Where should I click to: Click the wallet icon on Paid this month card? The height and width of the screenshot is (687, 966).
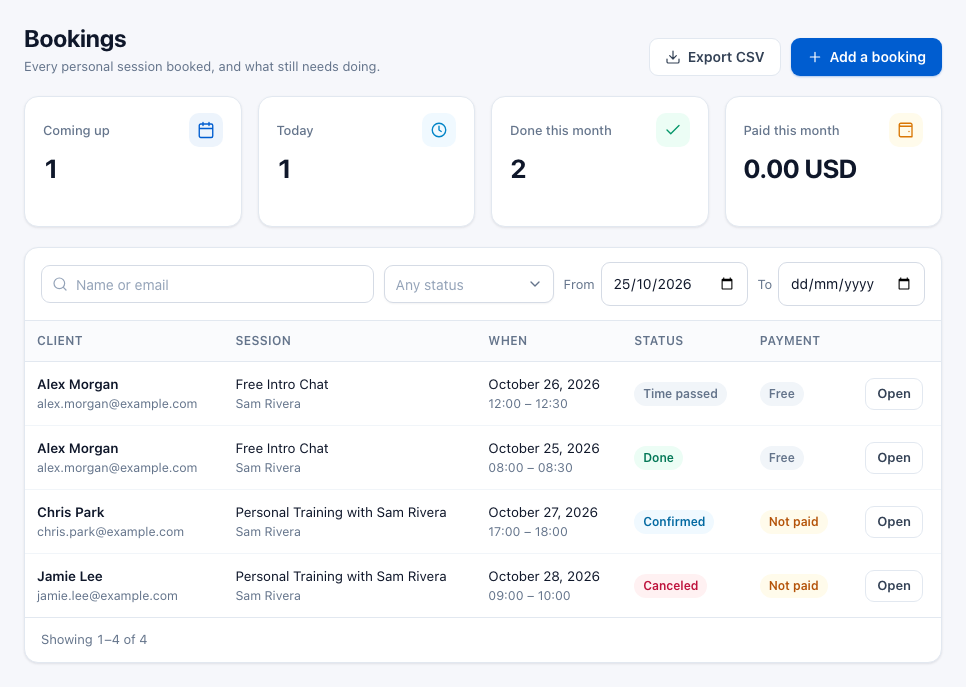coord(906,130)
